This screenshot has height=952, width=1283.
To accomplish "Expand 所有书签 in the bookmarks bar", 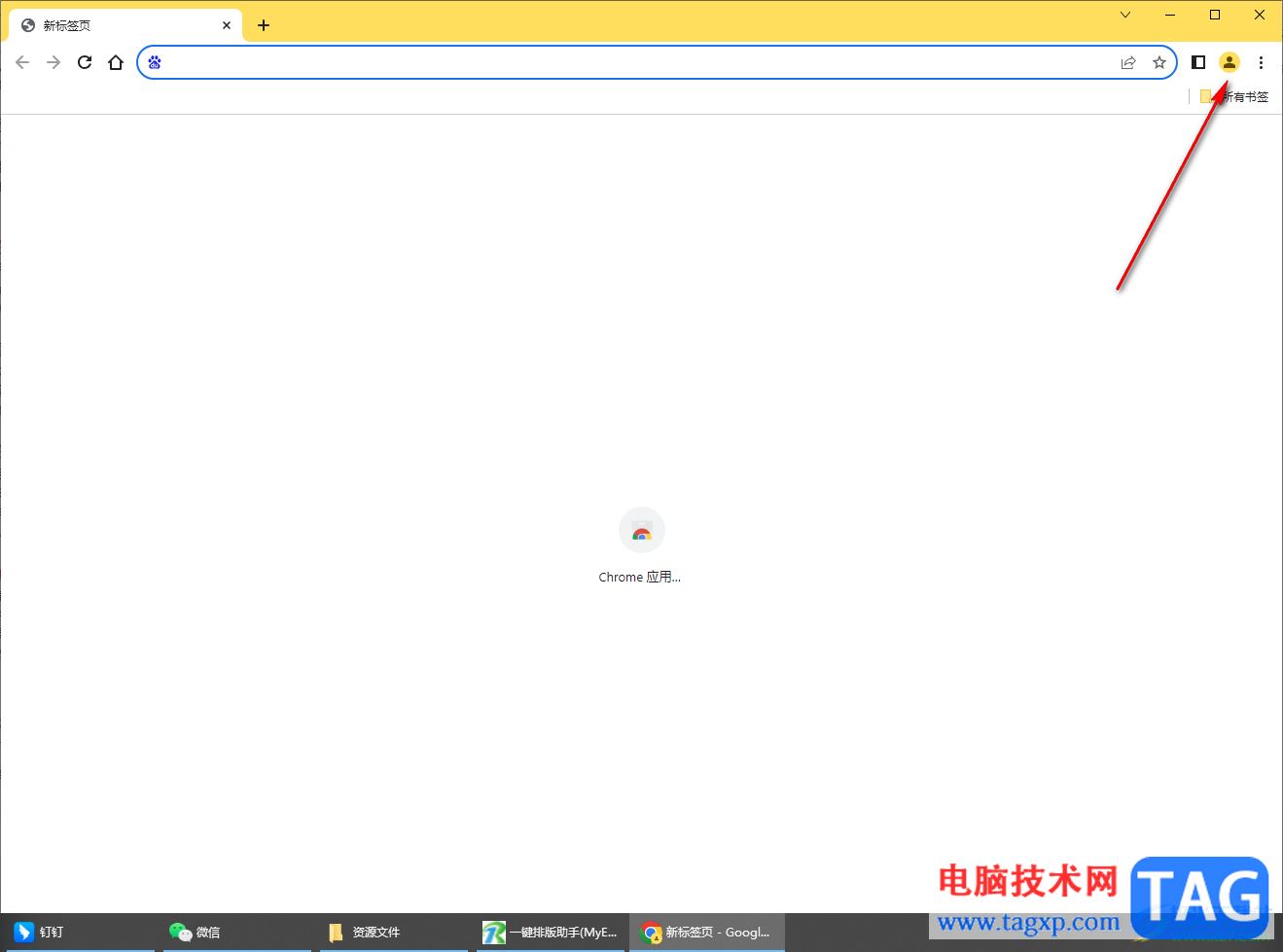I will coord(1235,96).
